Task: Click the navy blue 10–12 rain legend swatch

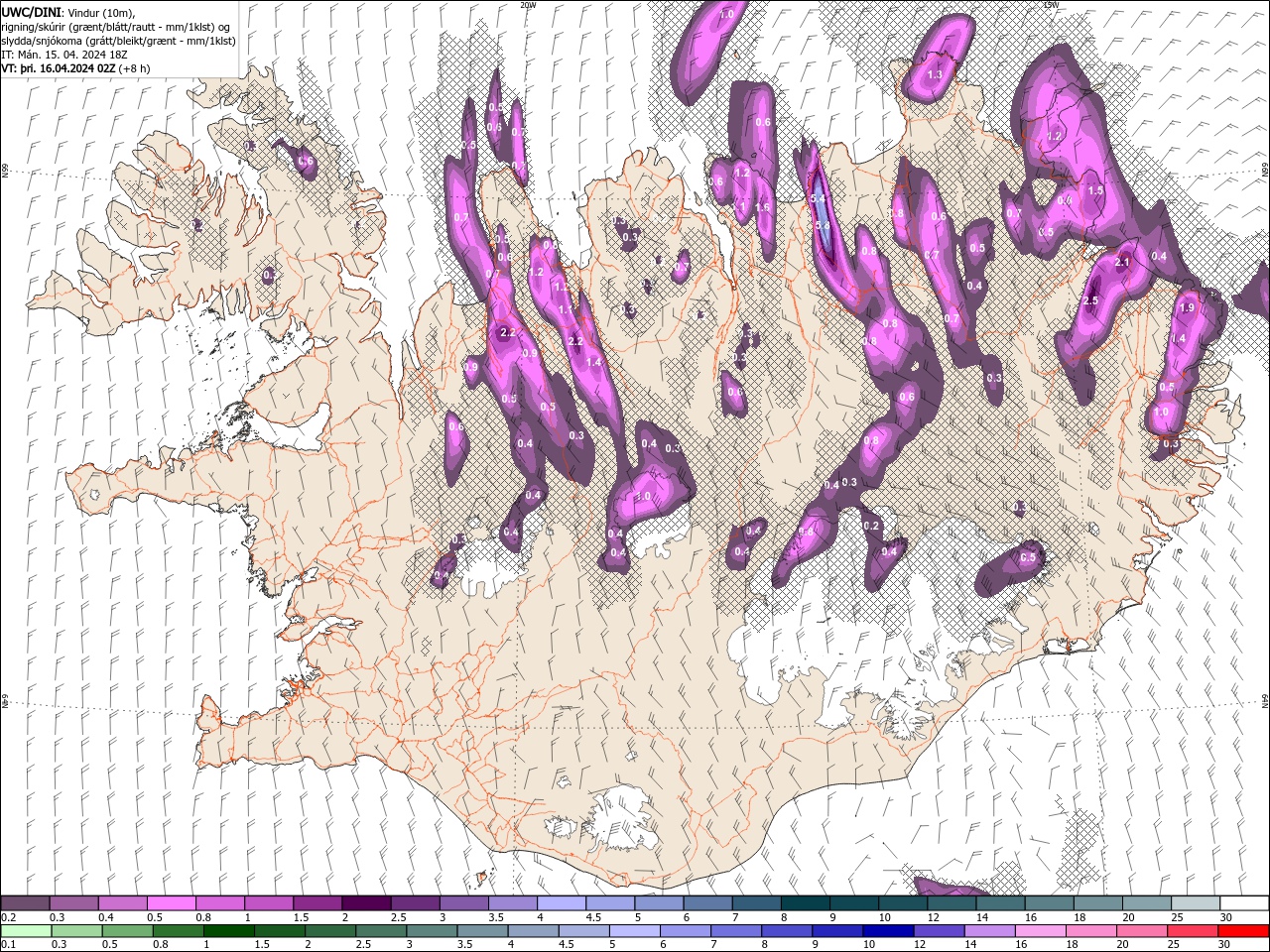Action: [x=888, y=931]
